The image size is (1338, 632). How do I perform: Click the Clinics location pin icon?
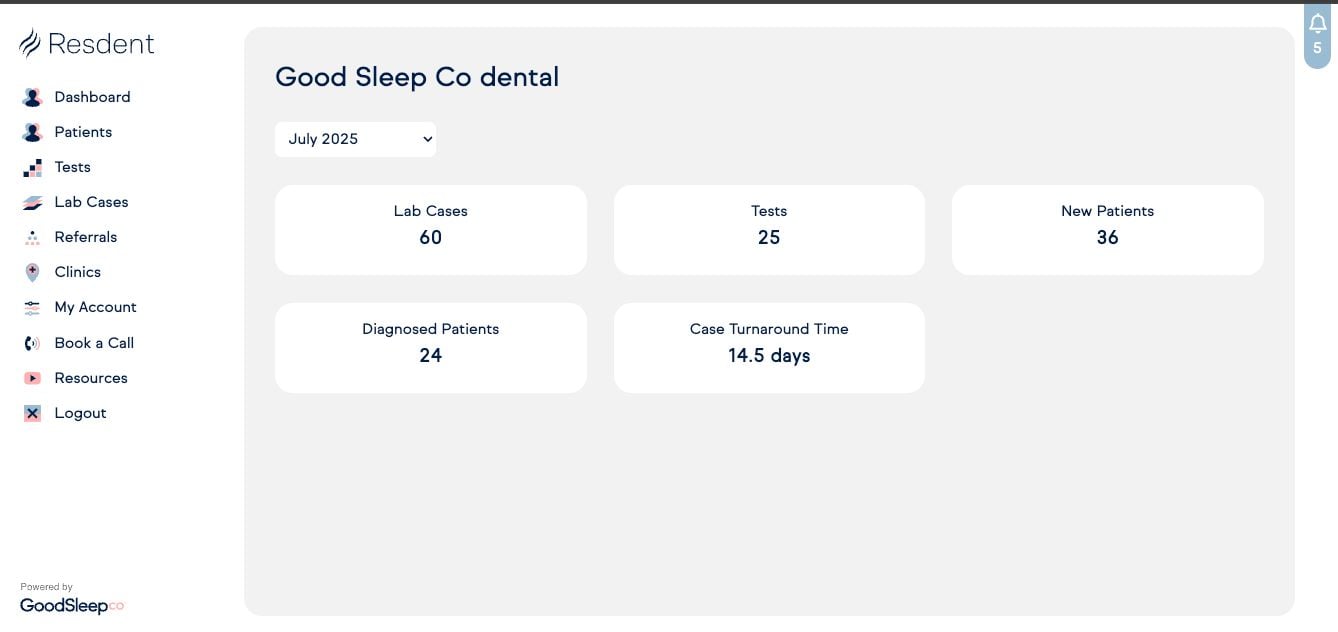[32, 272]
